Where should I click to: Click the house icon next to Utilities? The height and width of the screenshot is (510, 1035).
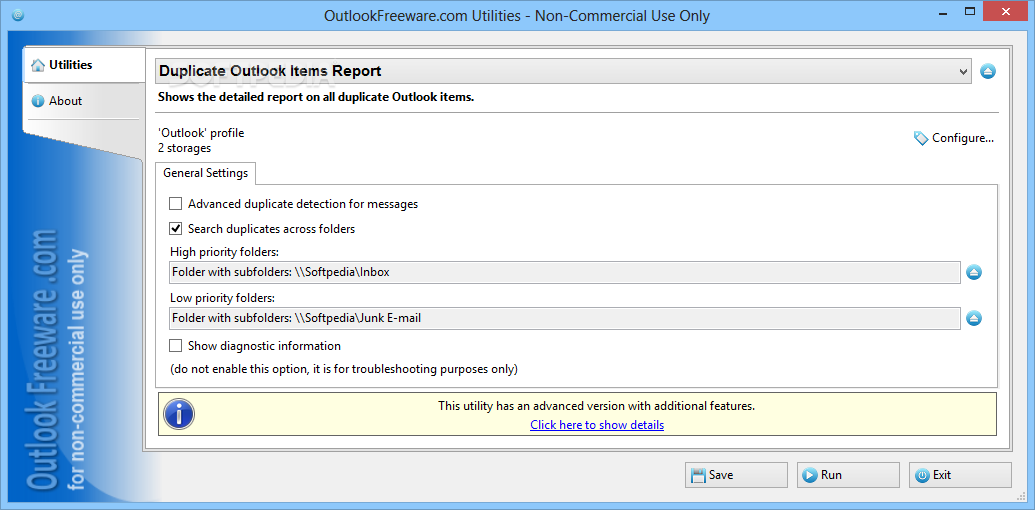(x=38, y=65)
